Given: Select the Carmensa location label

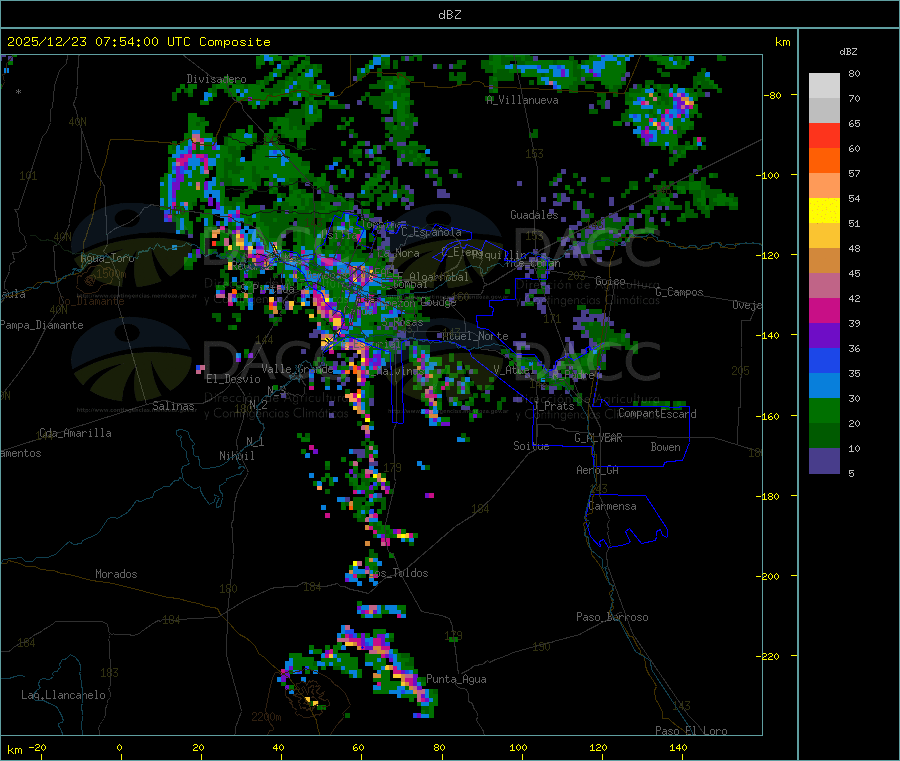Looking at the screenshot, I should click(612, 506).
